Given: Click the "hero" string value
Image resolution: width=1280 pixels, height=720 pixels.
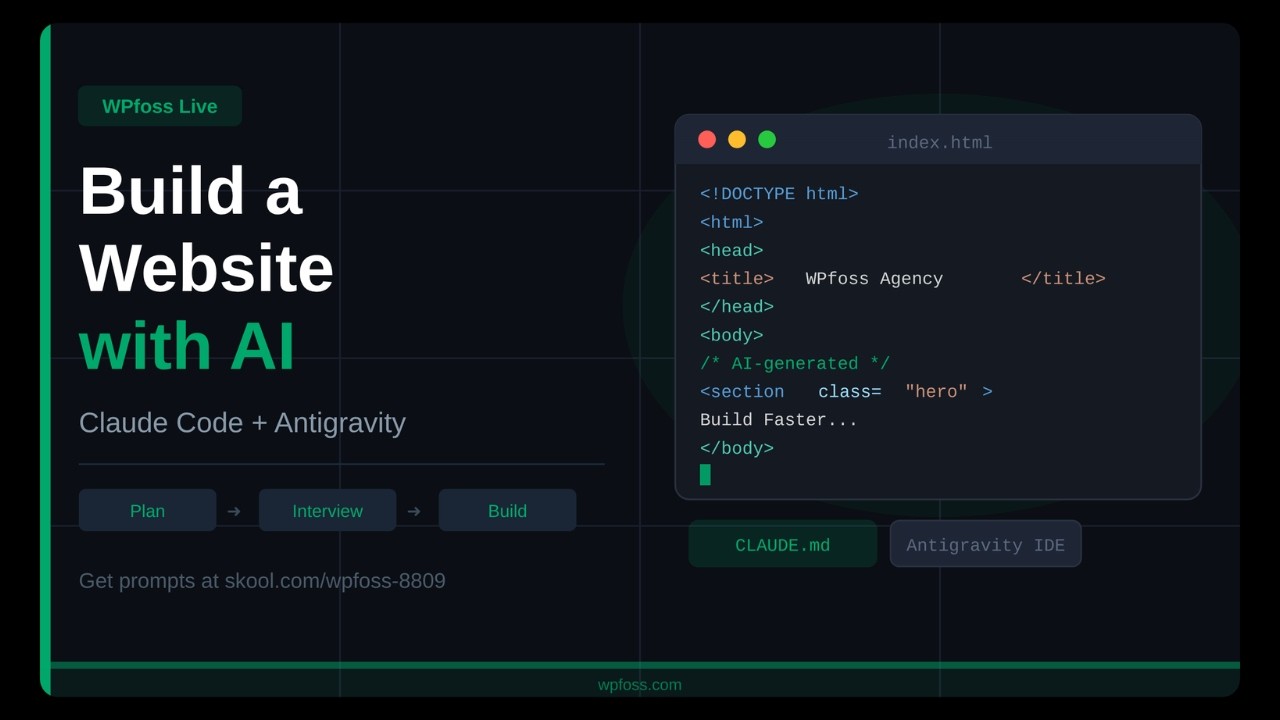Looking at the screenshot, I should pos(936,391).
